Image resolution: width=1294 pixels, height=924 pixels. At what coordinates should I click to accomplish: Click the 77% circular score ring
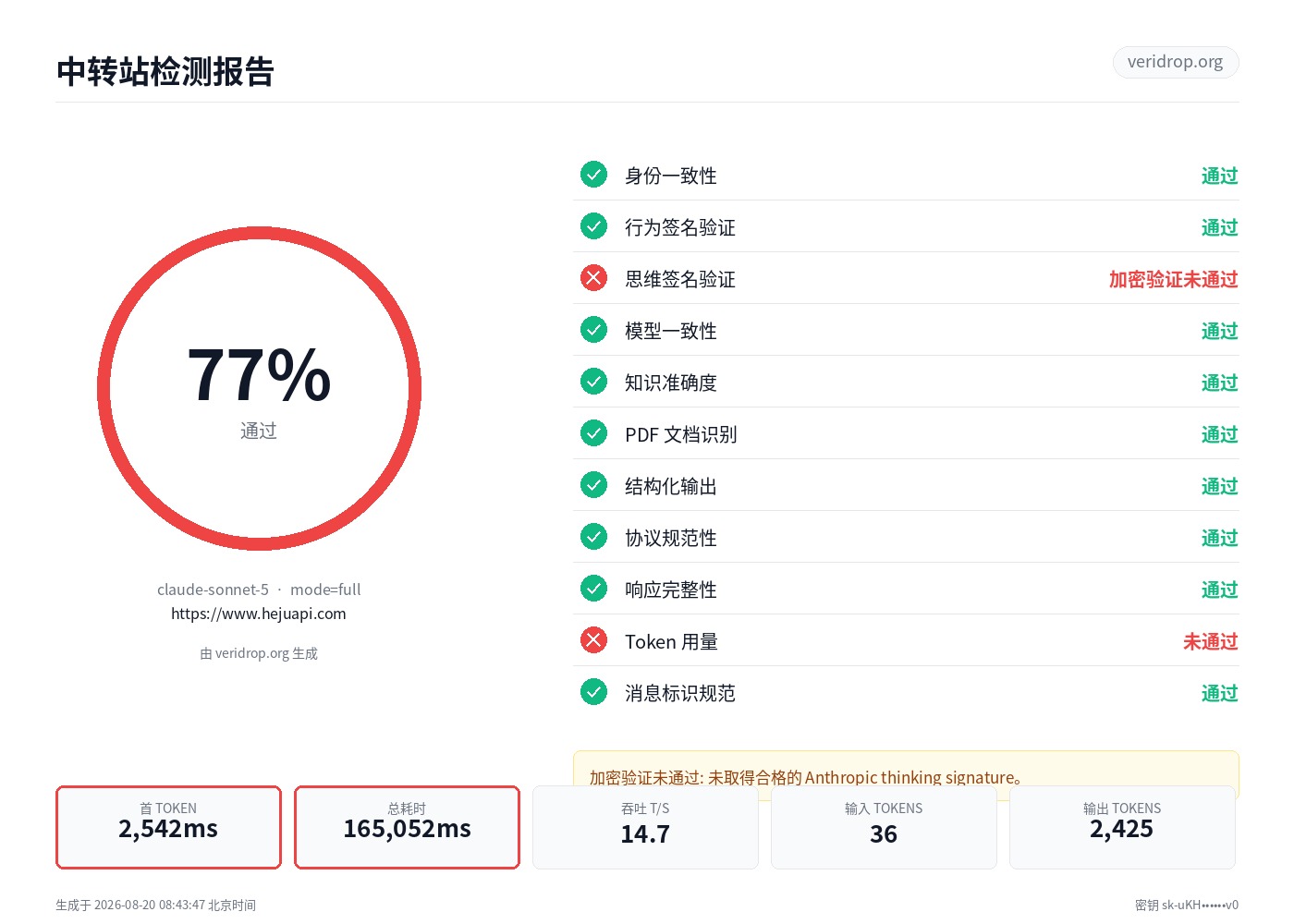[x=259, y=388]
